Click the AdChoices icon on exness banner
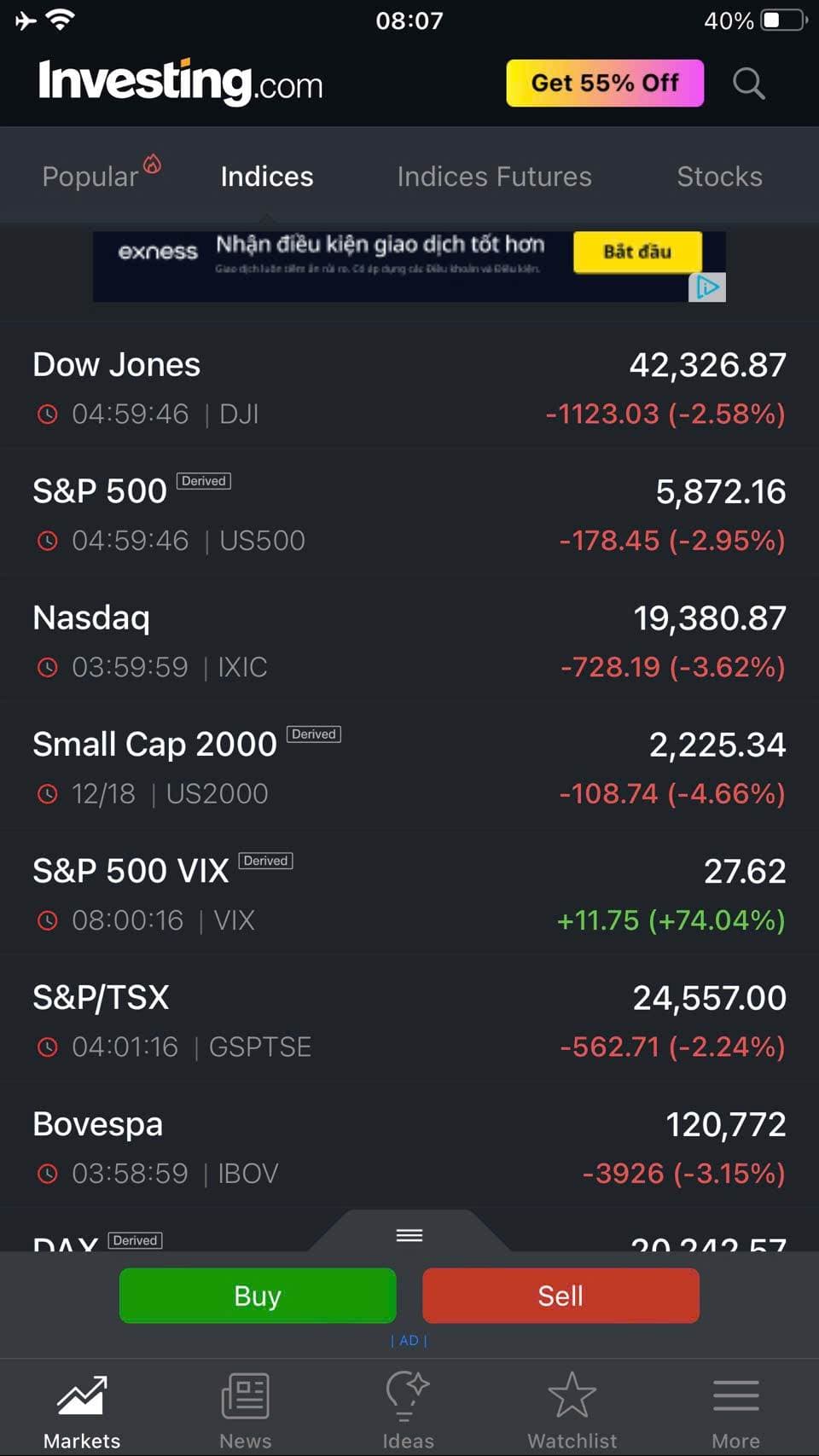The image size is (819, 1456). point(707,287)
